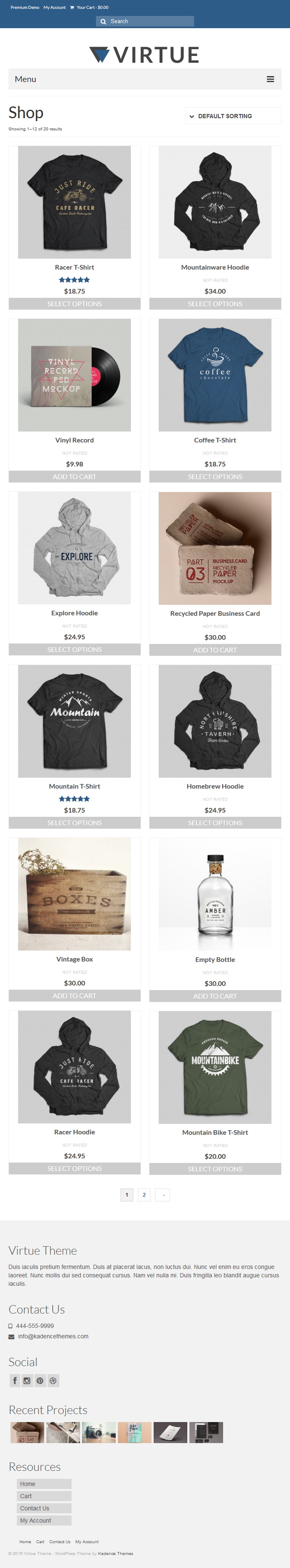
Task: Click the shopping cart icon in top bar
Action: click(x=72, y=7)
